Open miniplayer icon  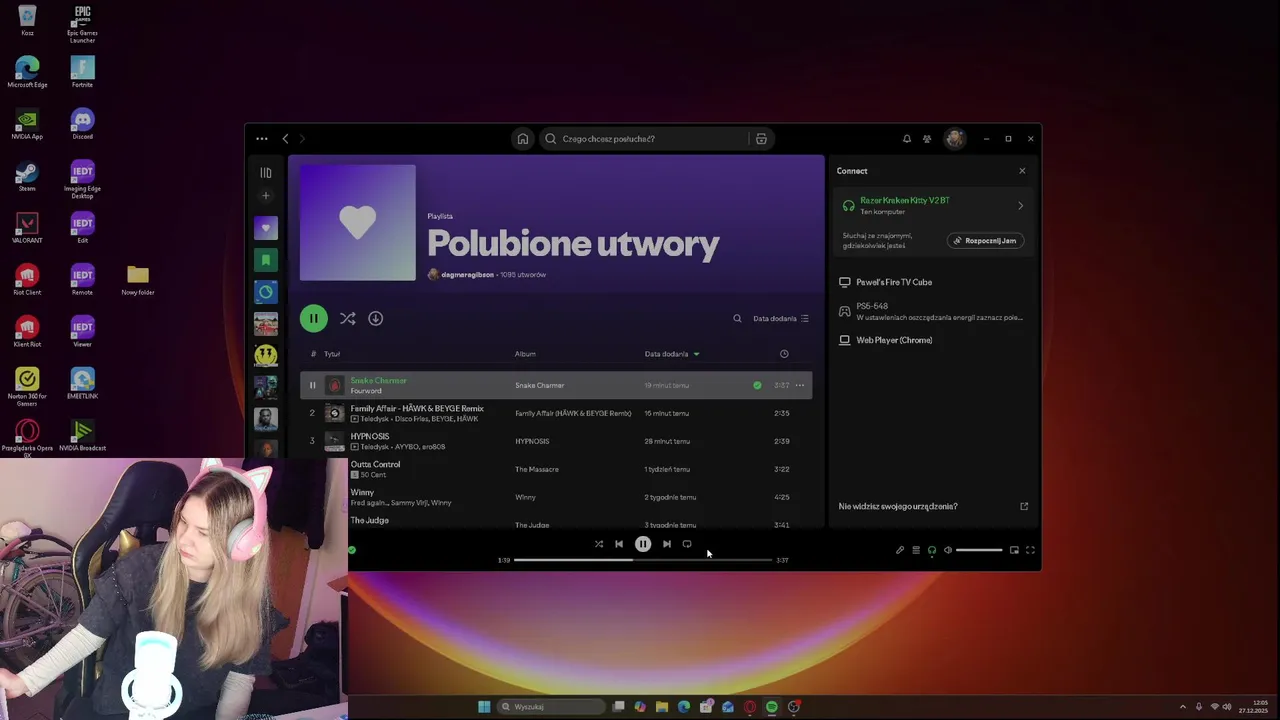pyautogui.click(x=1014, y=550)
